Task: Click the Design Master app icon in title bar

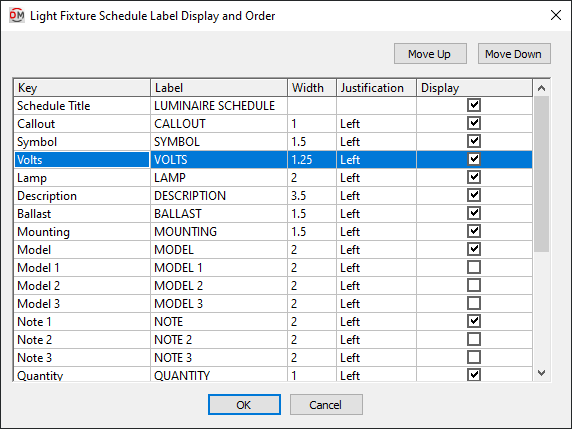Action: pos(16,16)
